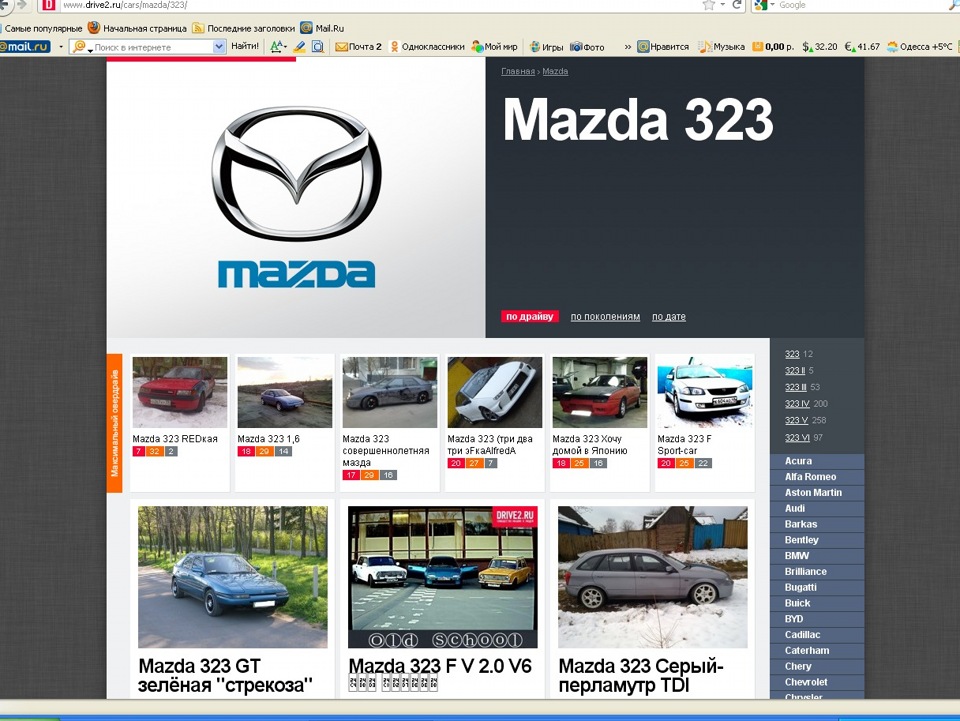The height and width of the screenshot is (721, 960).
Task: Expand the toolbar overflow chevron »
Action: pyautogui.click(x=628, y=47)
